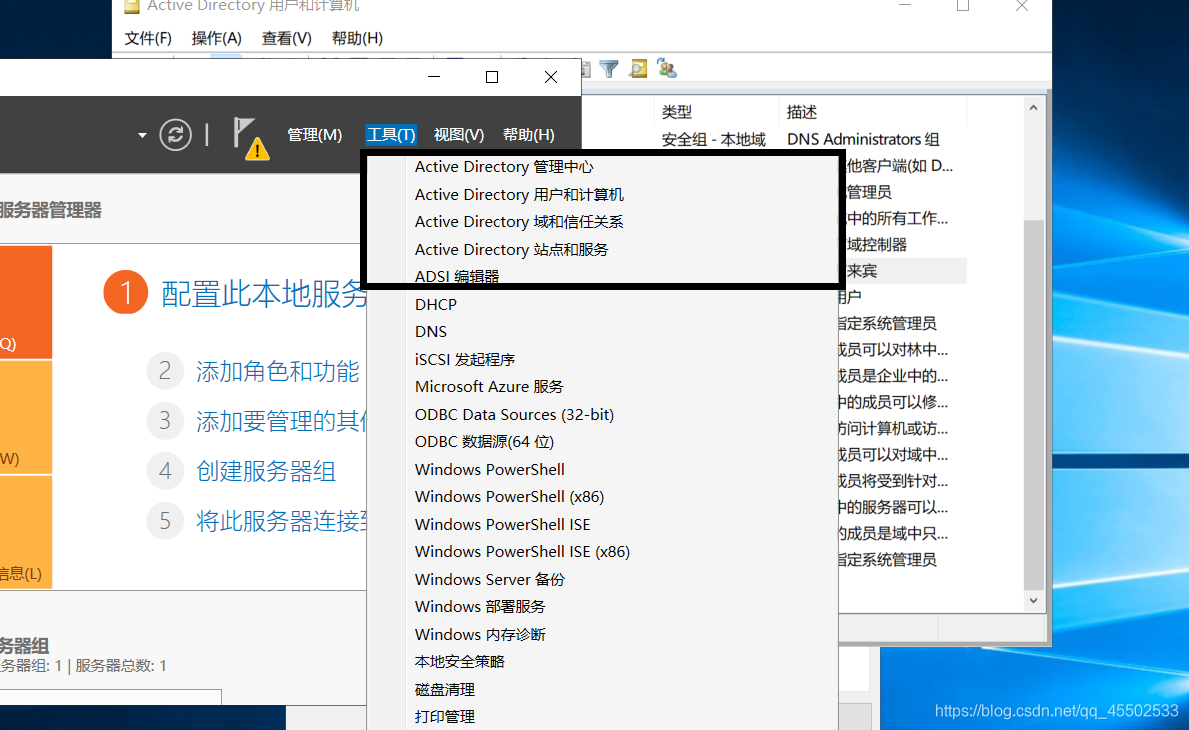1189x730 pixels.
Task: Click the filter funnel icon in AD toolbar
Action: coord(608,69)
